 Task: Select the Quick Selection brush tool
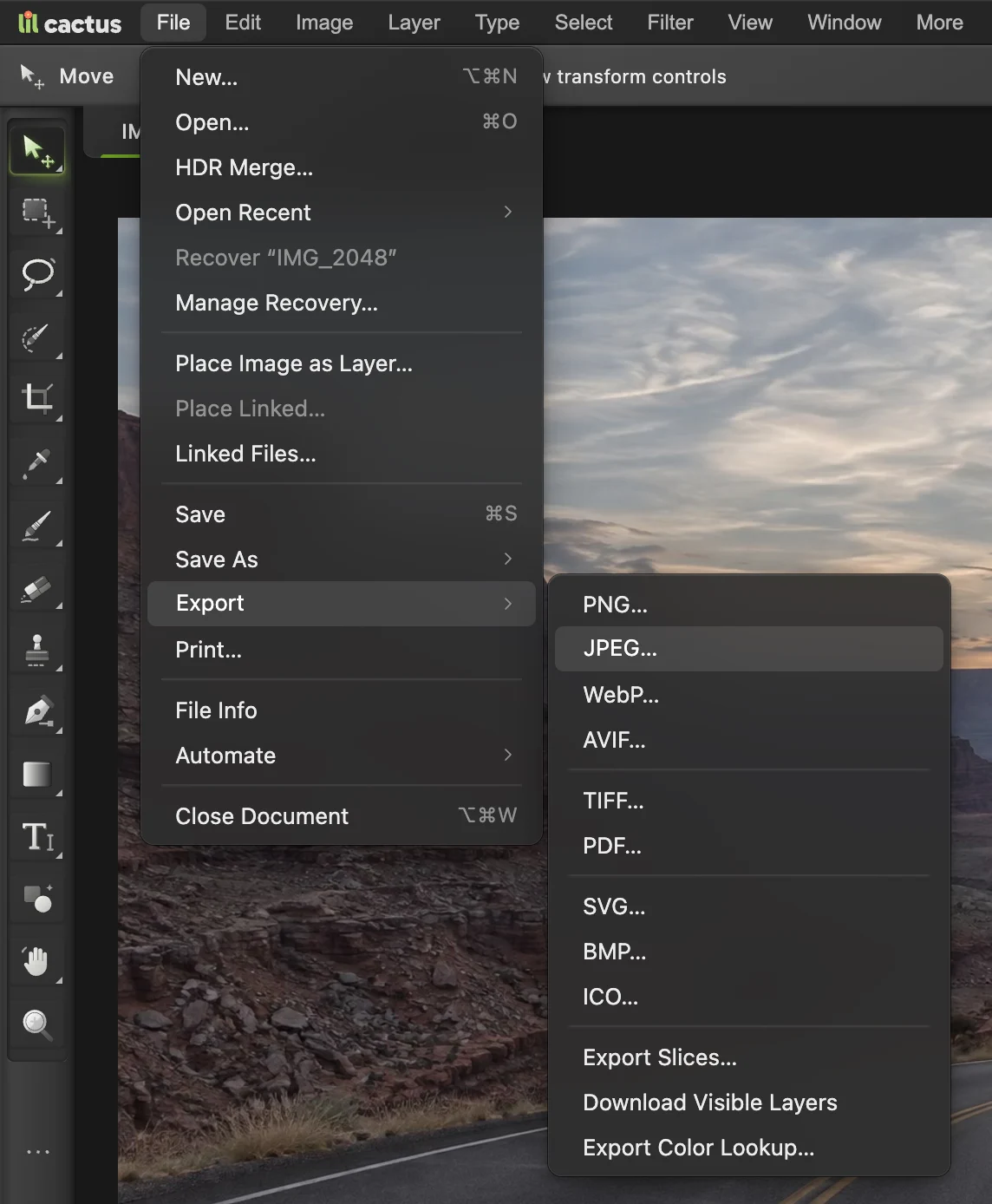coord(37,337)
